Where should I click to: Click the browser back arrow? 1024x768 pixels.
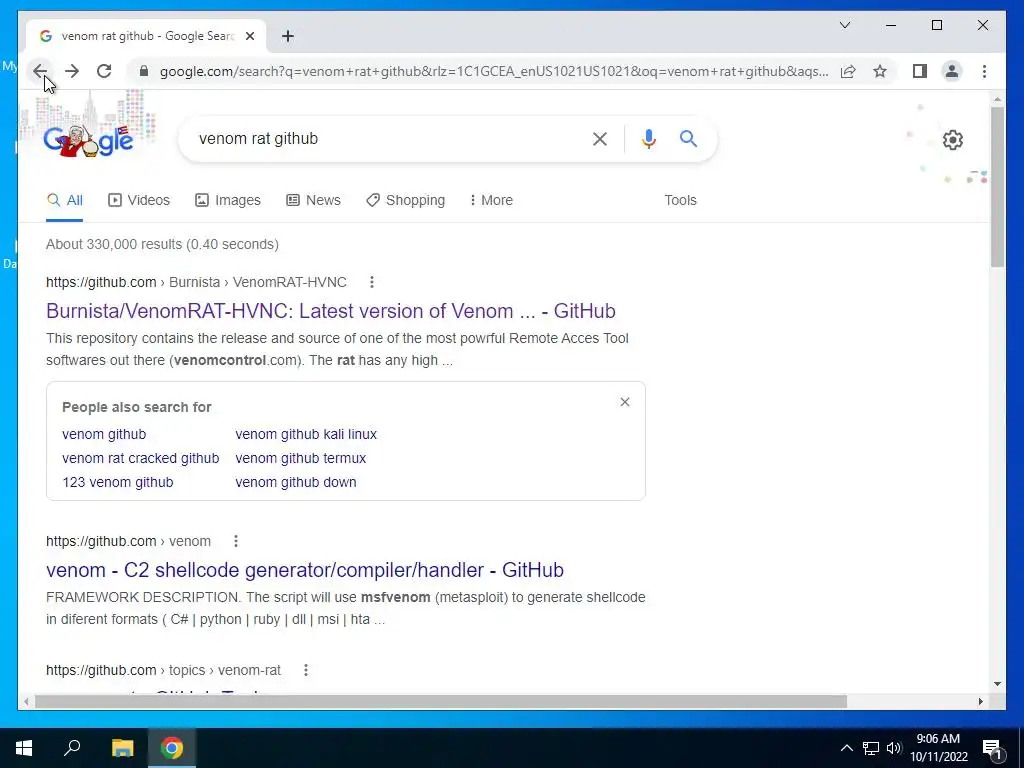(40, 71)
